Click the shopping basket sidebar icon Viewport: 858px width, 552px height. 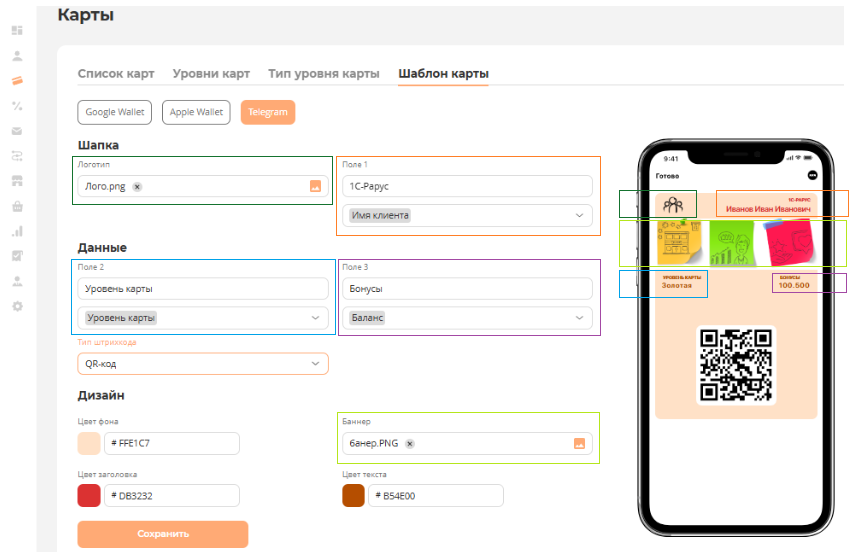tap(17, 206)
